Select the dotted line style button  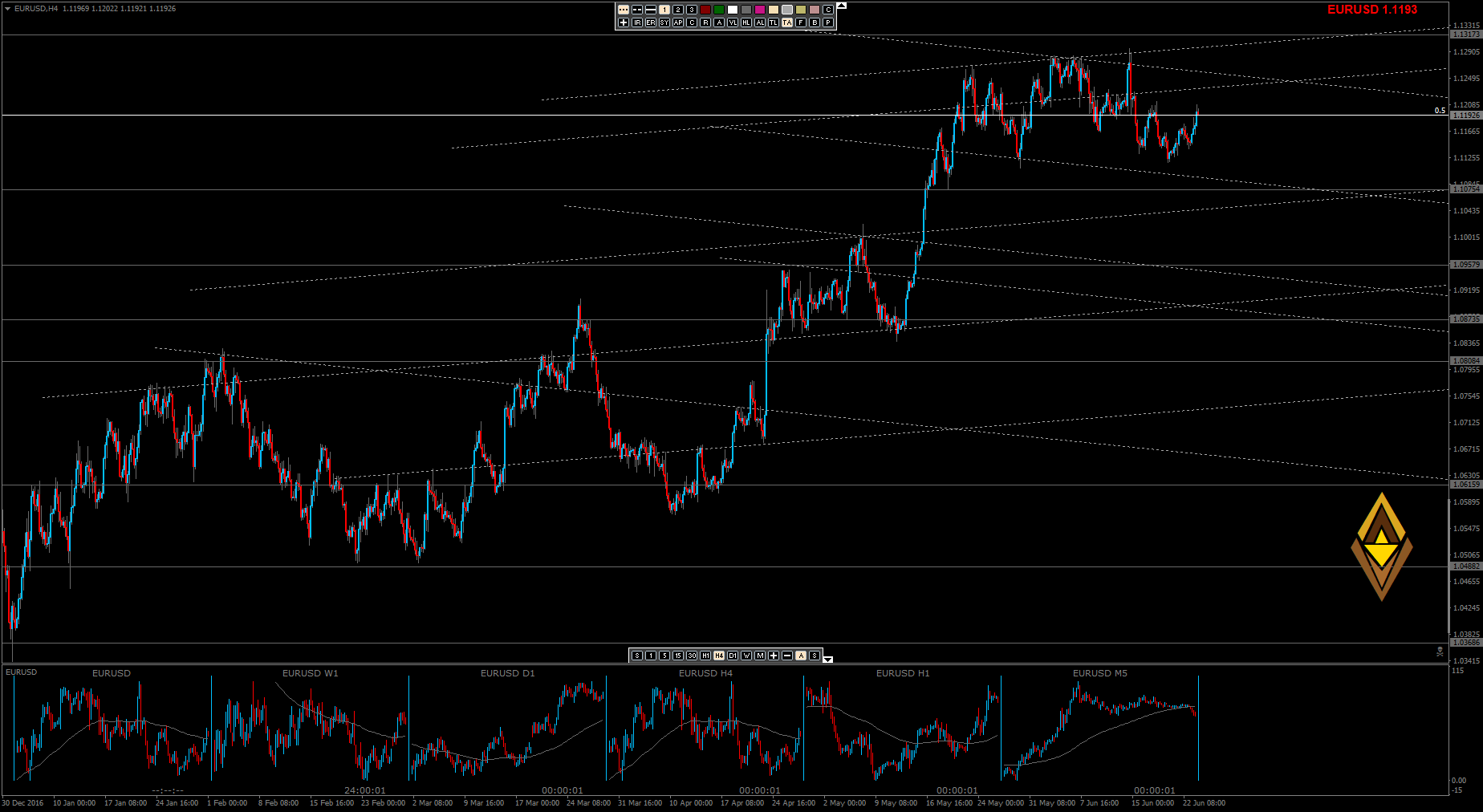click(x=624, y=10)
